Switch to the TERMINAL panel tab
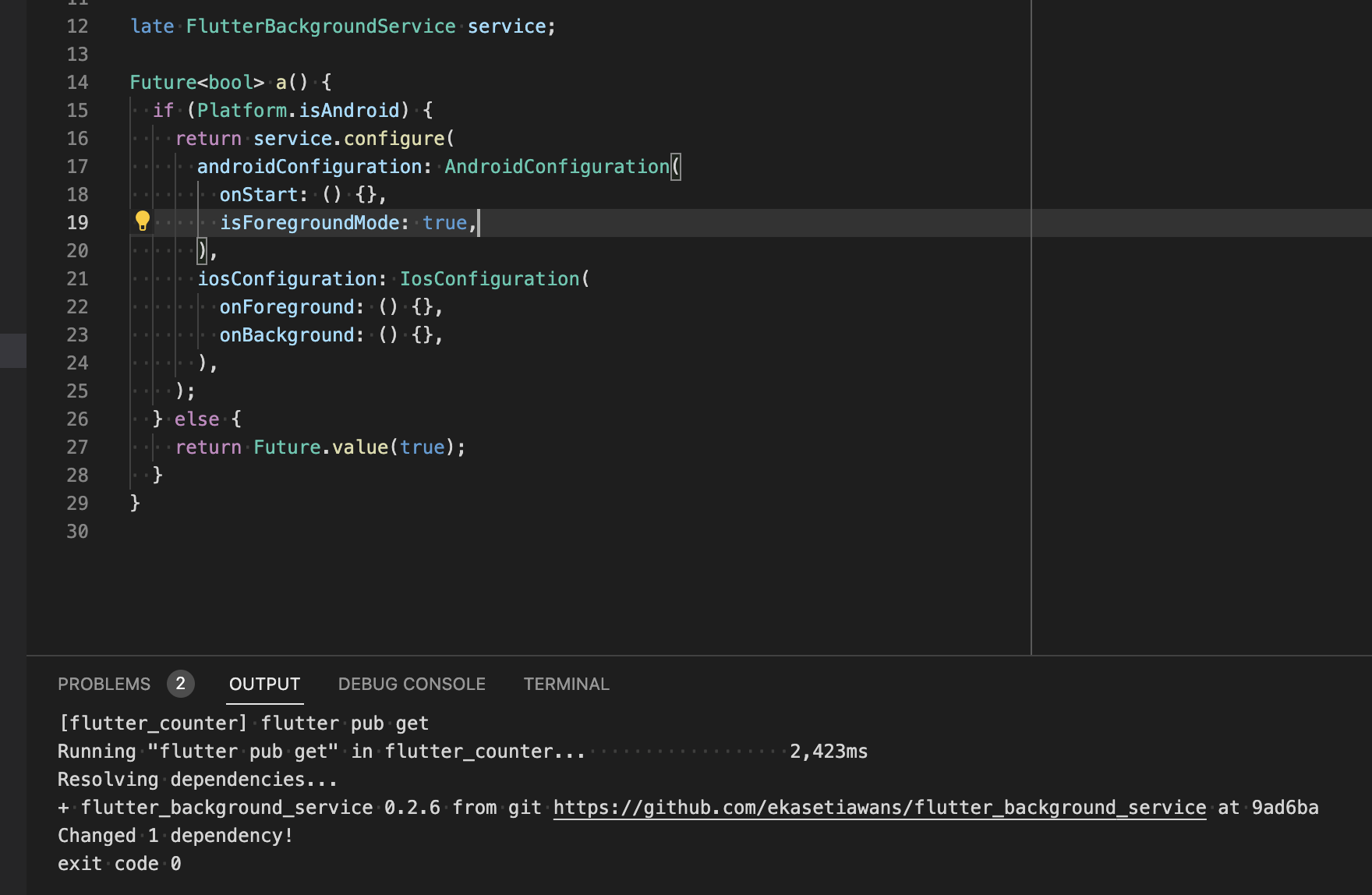 [566, 684]
